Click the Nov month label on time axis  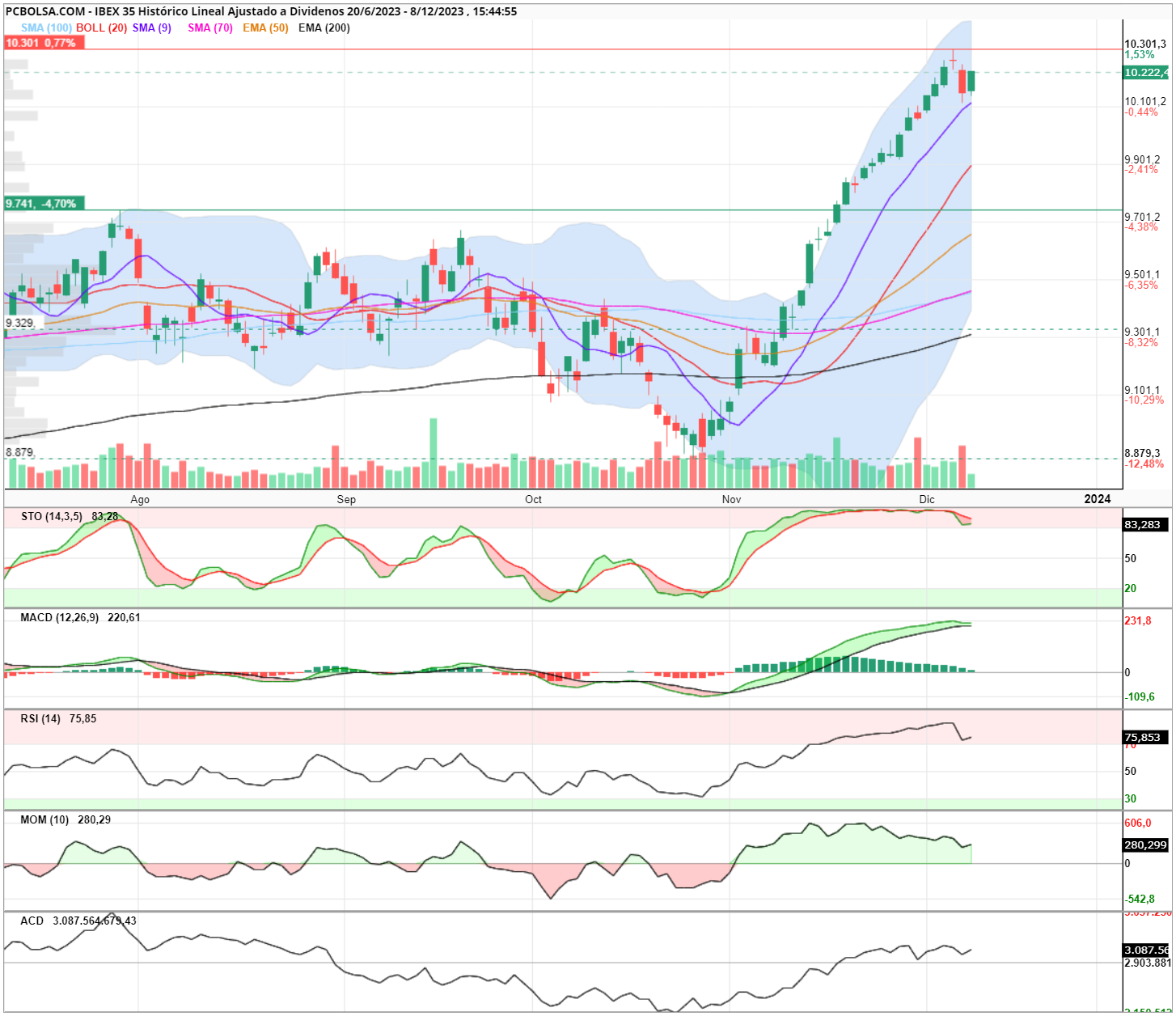tap(731, 499)
